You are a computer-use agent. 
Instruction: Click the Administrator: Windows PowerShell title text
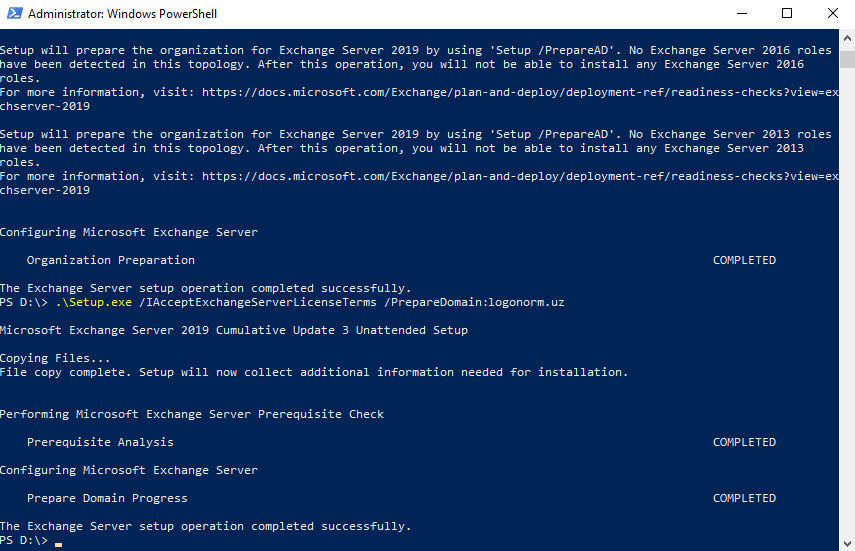[x=122, y=14]
